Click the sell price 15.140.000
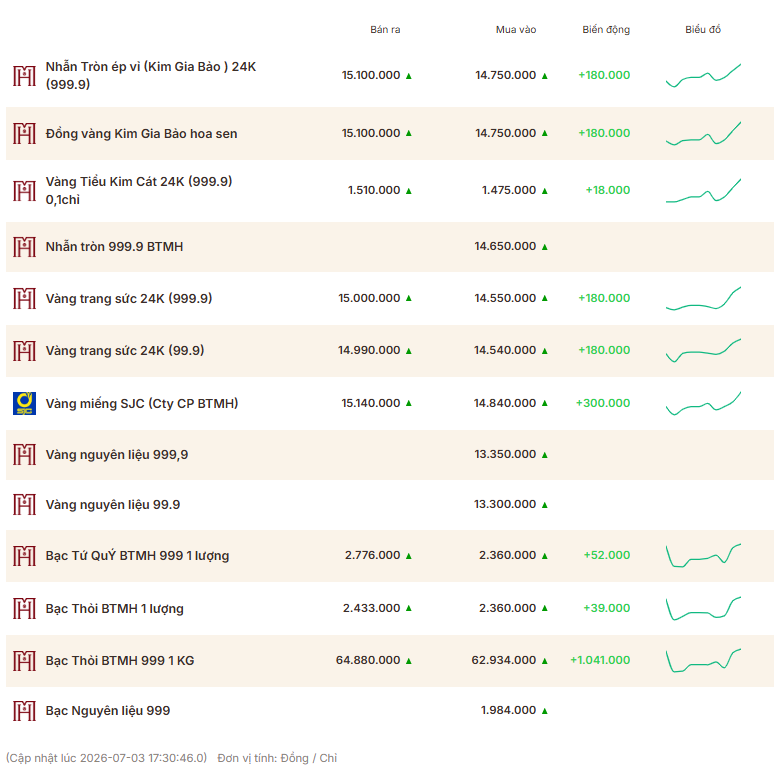The width and height of the screenshot is (778, 775). click(371, 403)
